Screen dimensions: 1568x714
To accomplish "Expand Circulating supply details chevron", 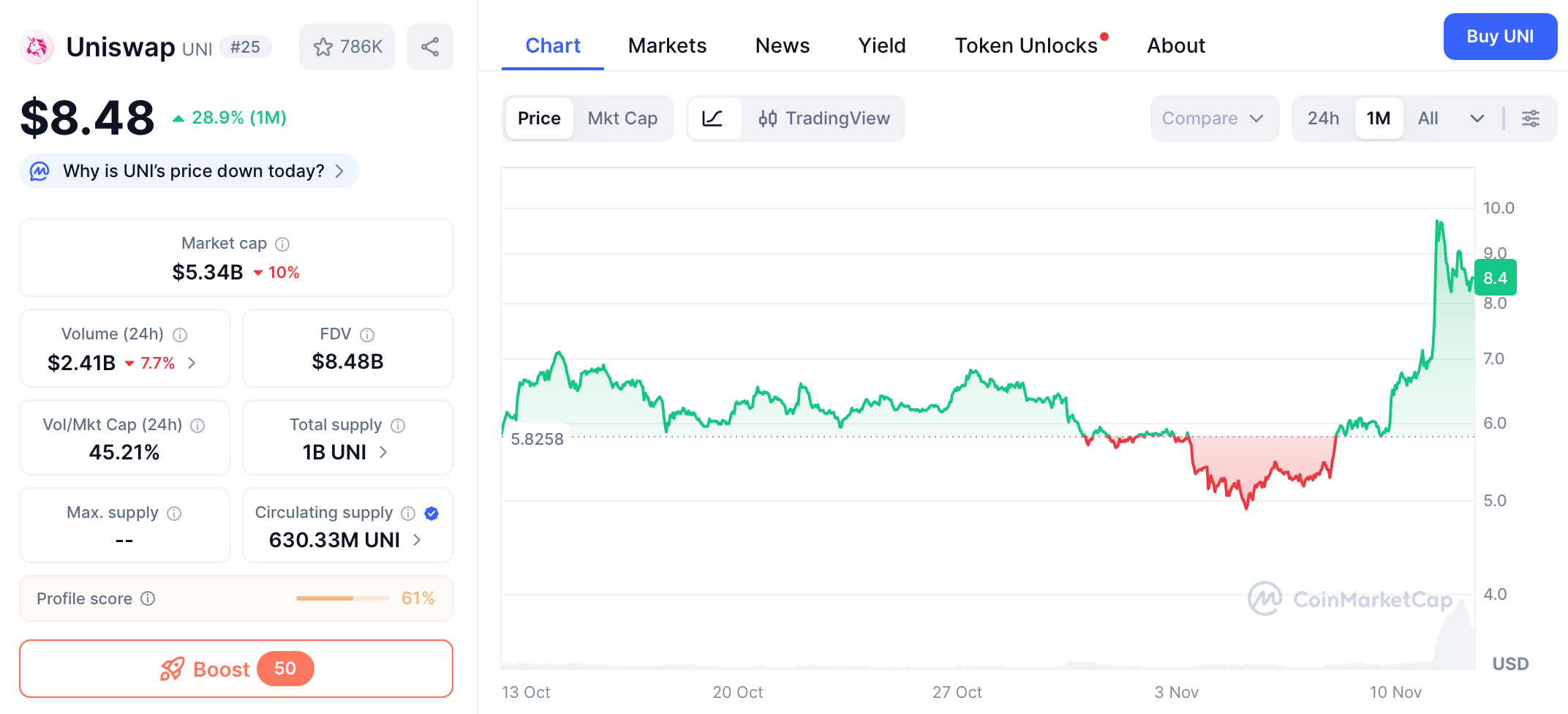I will coord(416,540).
